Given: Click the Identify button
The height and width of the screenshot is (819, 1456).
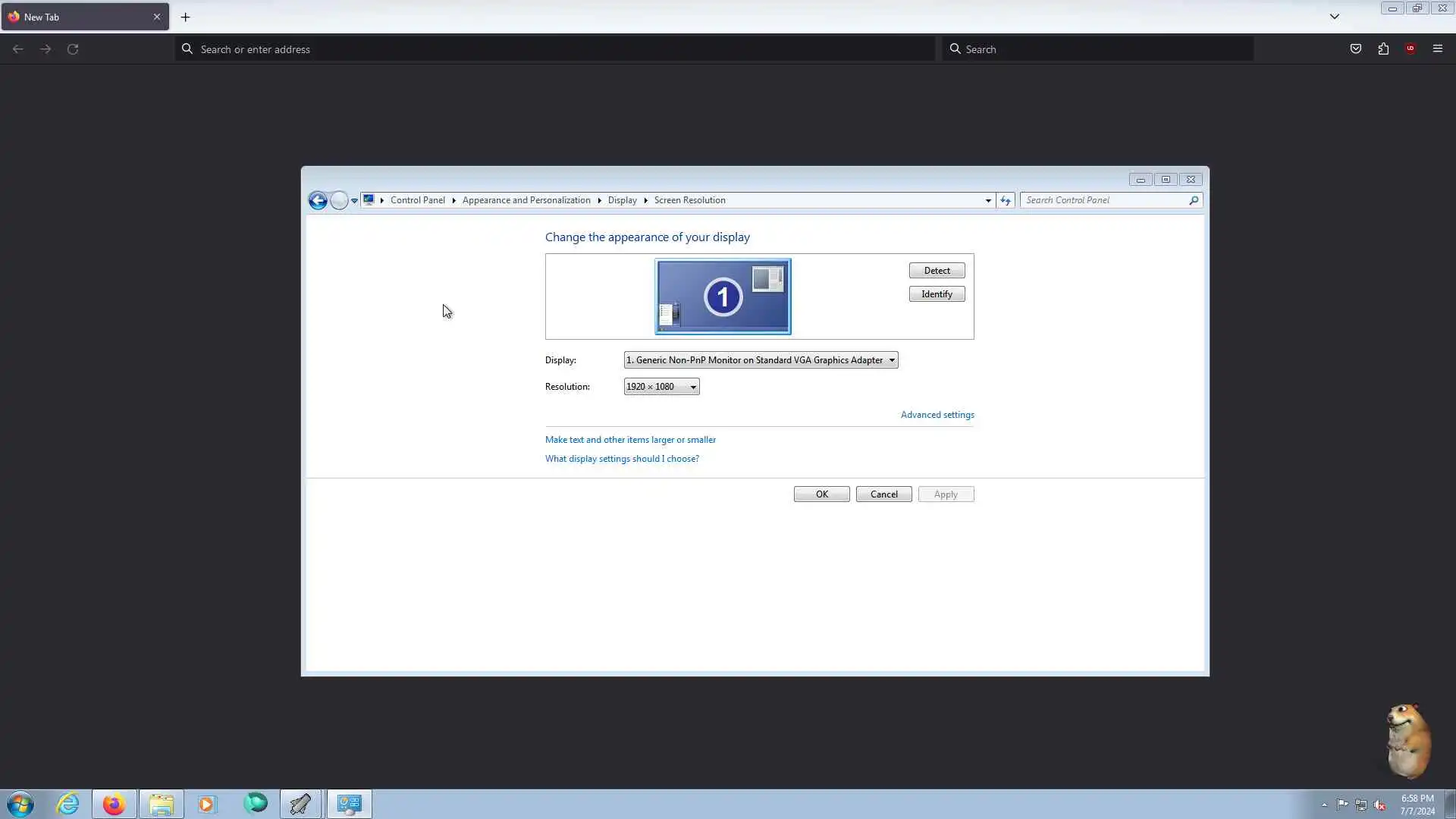Looking at the screenshot, I should pyautogui.click(x=937, y=294).
